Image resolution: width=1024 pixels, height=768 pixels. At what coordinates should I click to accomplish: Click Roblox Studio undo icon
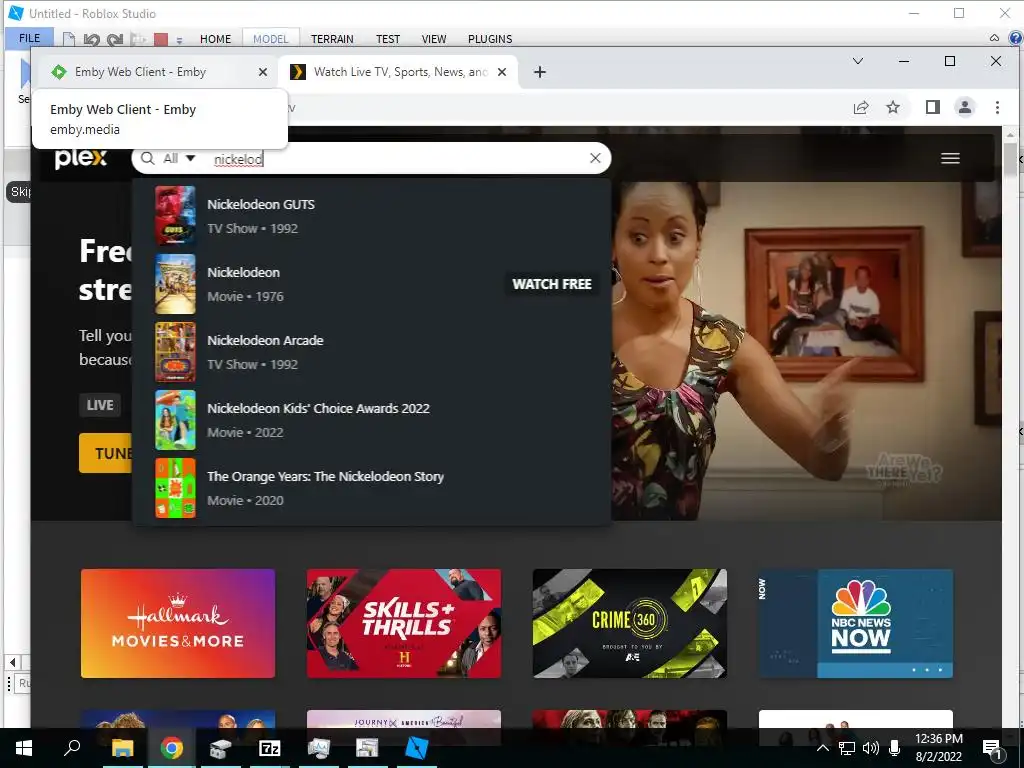click(x=91, y=39)
